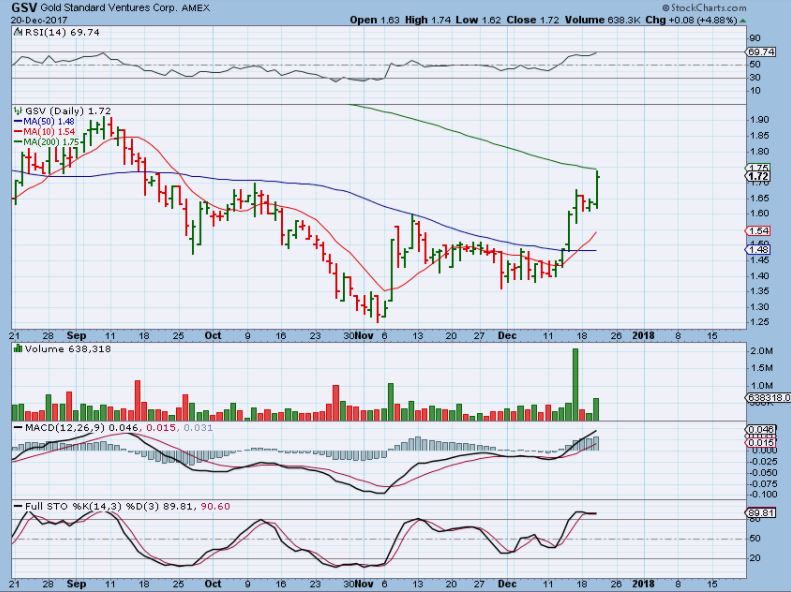This screenshot has height=592, width=791.
Task: Click the Volume bars legend icon
Action: click(x=18, y=349)
